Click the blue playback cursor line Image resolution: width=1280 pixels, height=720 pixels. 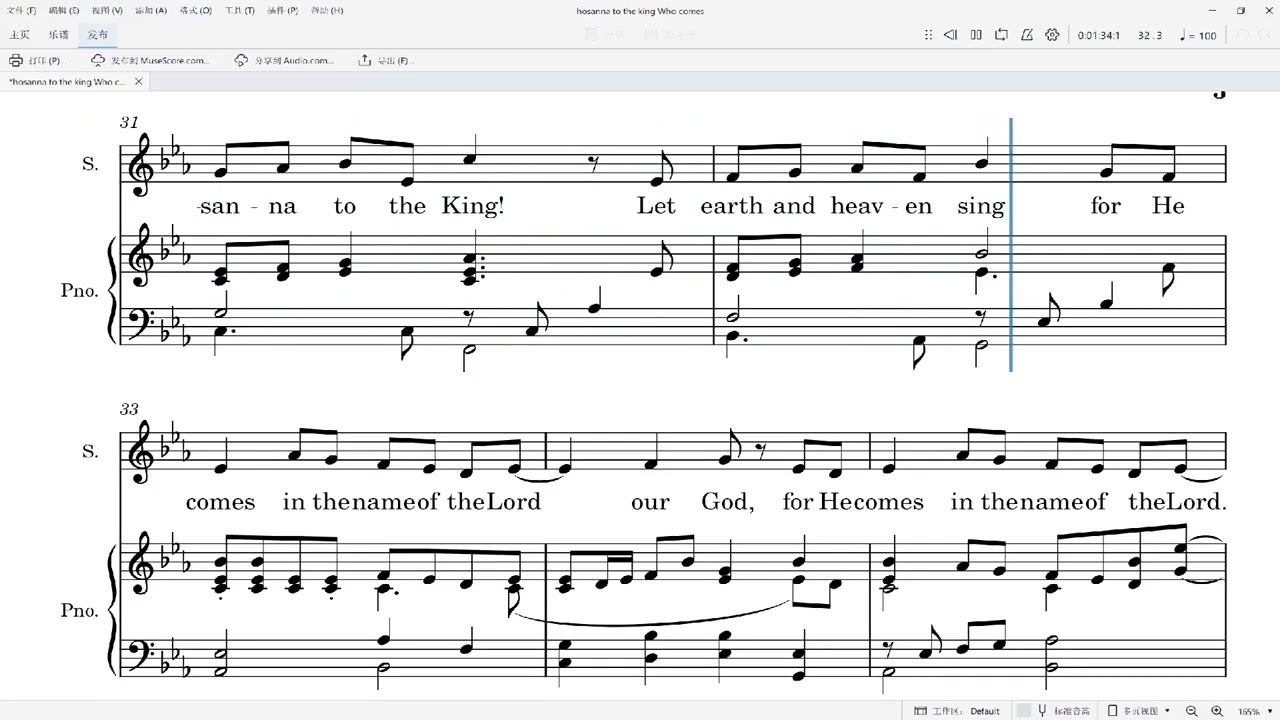click(1011, 245)
